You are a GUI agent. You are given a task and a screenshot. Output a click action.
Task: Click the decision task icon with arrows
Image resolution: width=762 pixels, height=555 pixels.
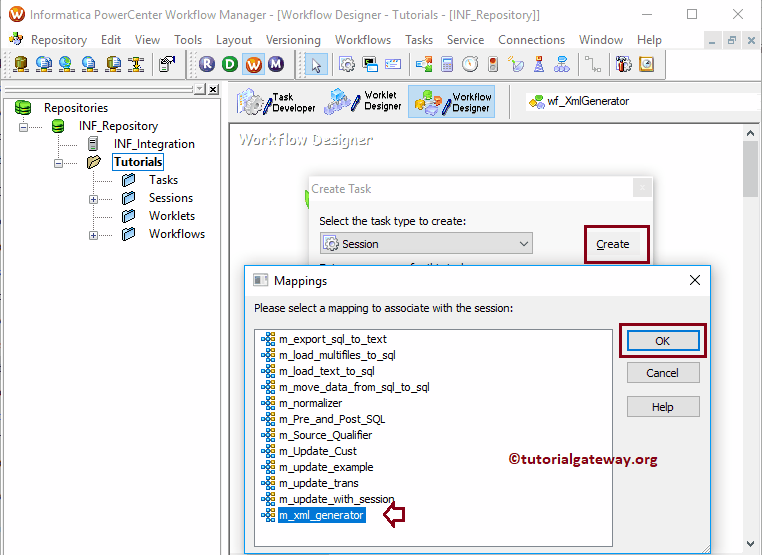click(424, 64)
